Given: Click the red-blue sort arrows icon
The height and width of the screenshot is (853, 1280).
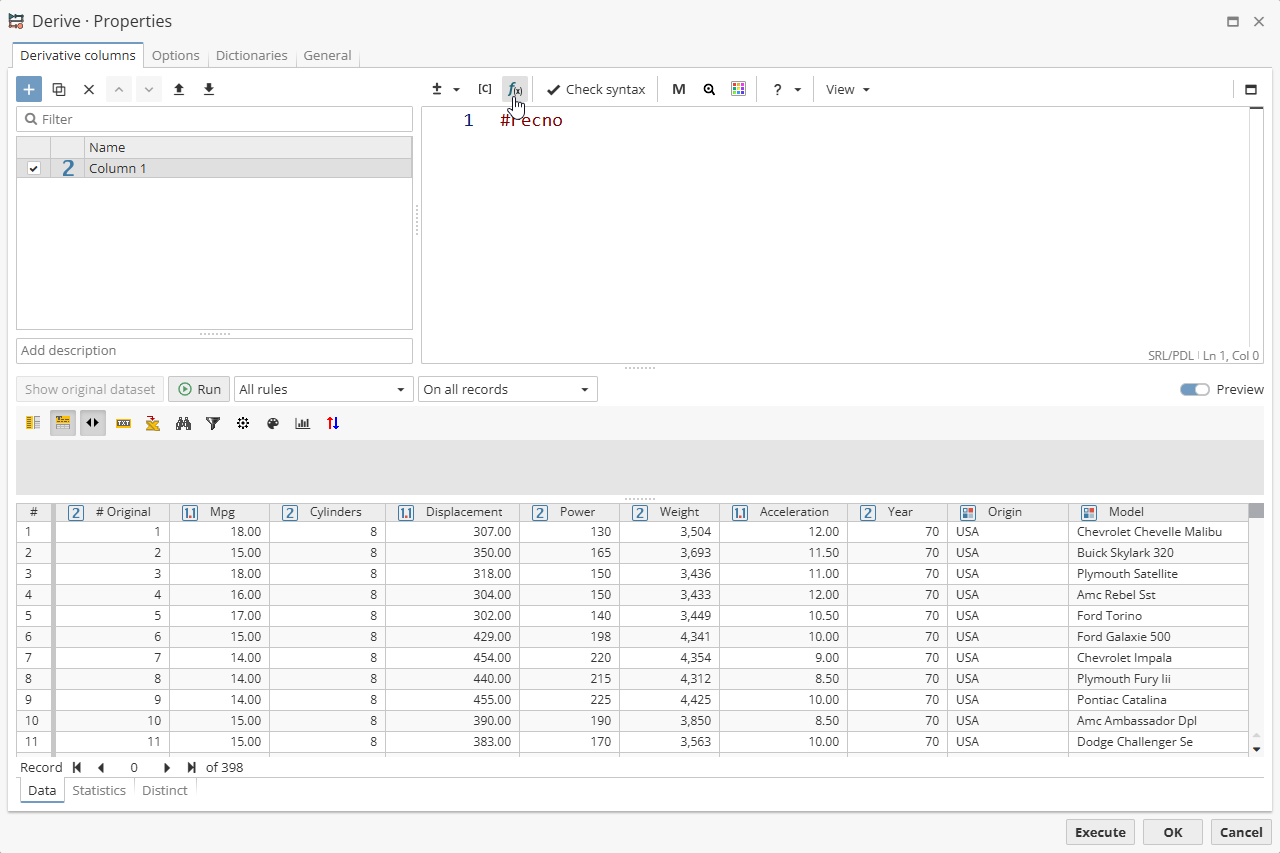Looking at the screenshot, I should coord(333,423).
